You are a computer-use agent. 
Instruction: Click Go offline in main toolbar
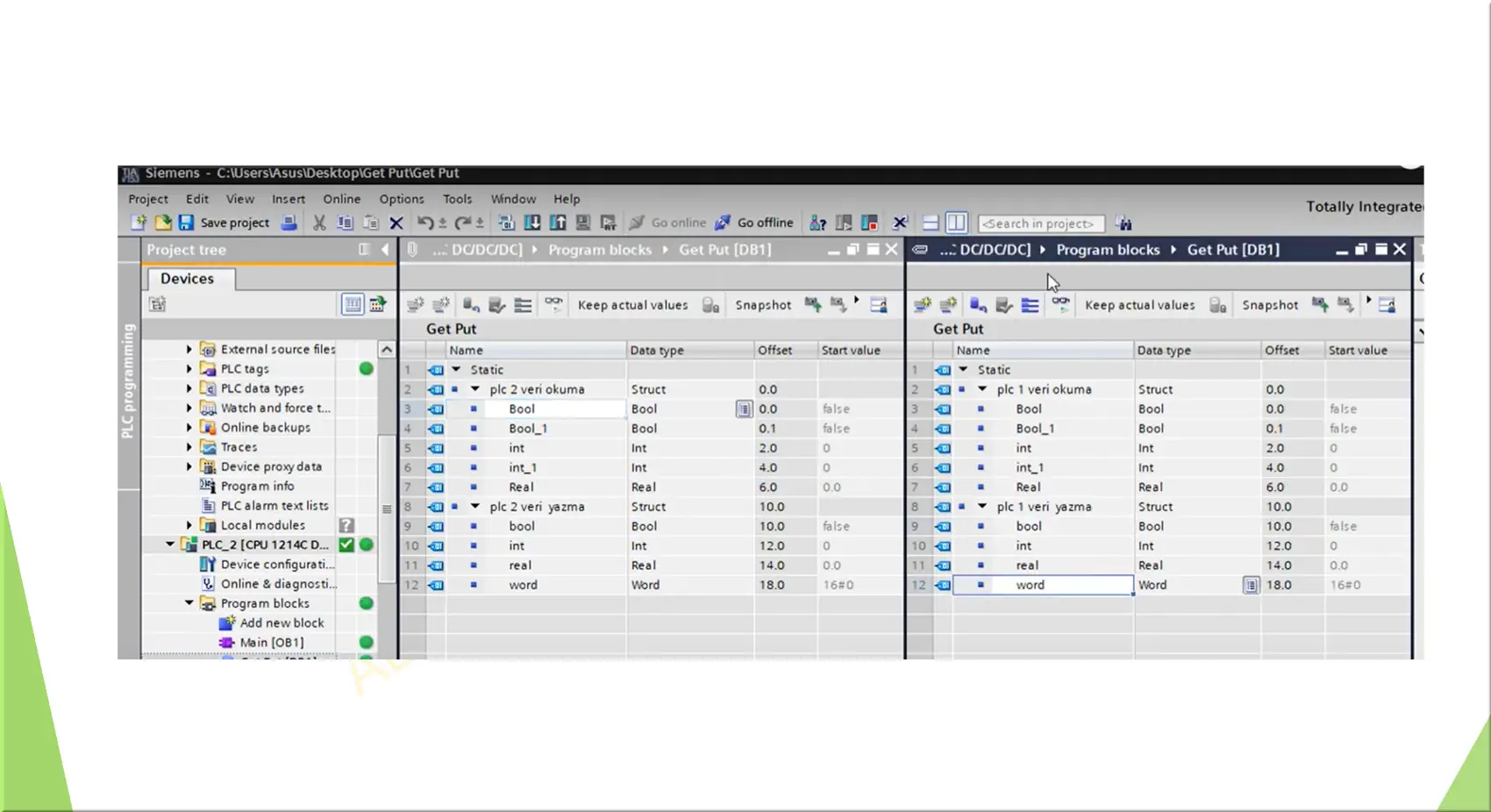tap(754, 223)
